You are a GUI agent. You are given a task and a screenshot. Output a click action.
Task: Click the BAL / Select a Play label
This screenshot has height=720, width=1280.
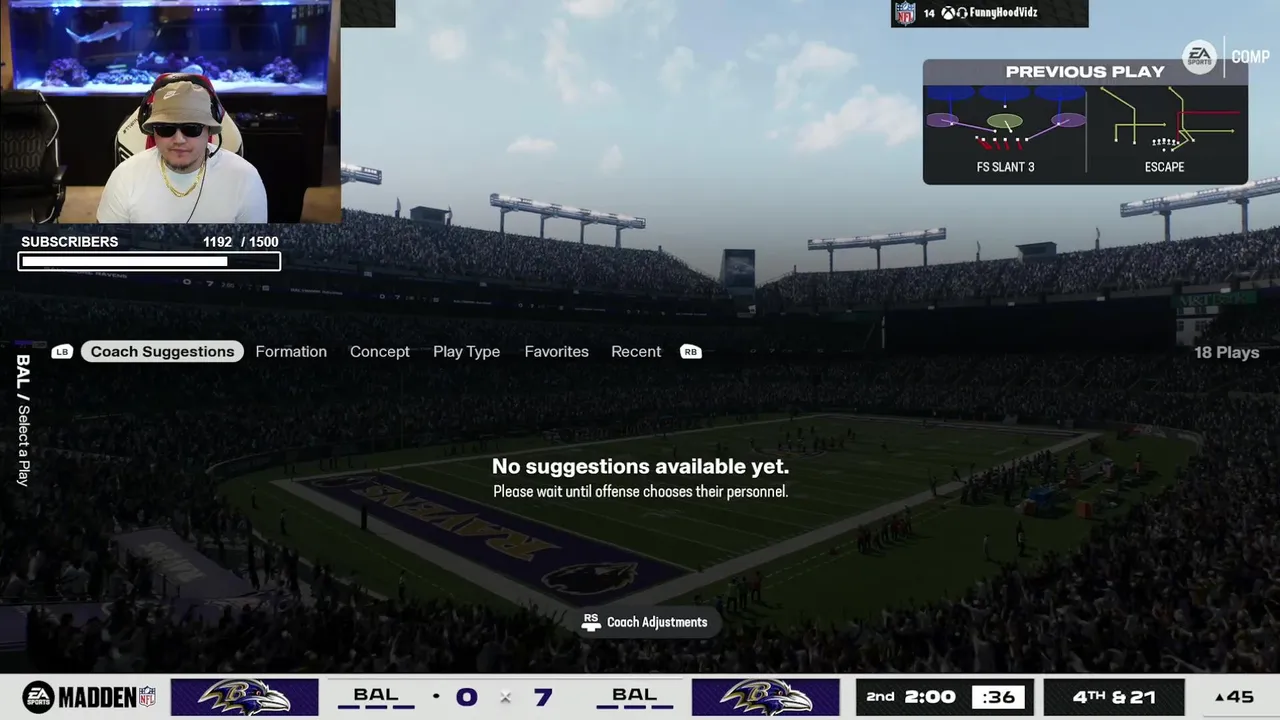(x=23, y=420)
